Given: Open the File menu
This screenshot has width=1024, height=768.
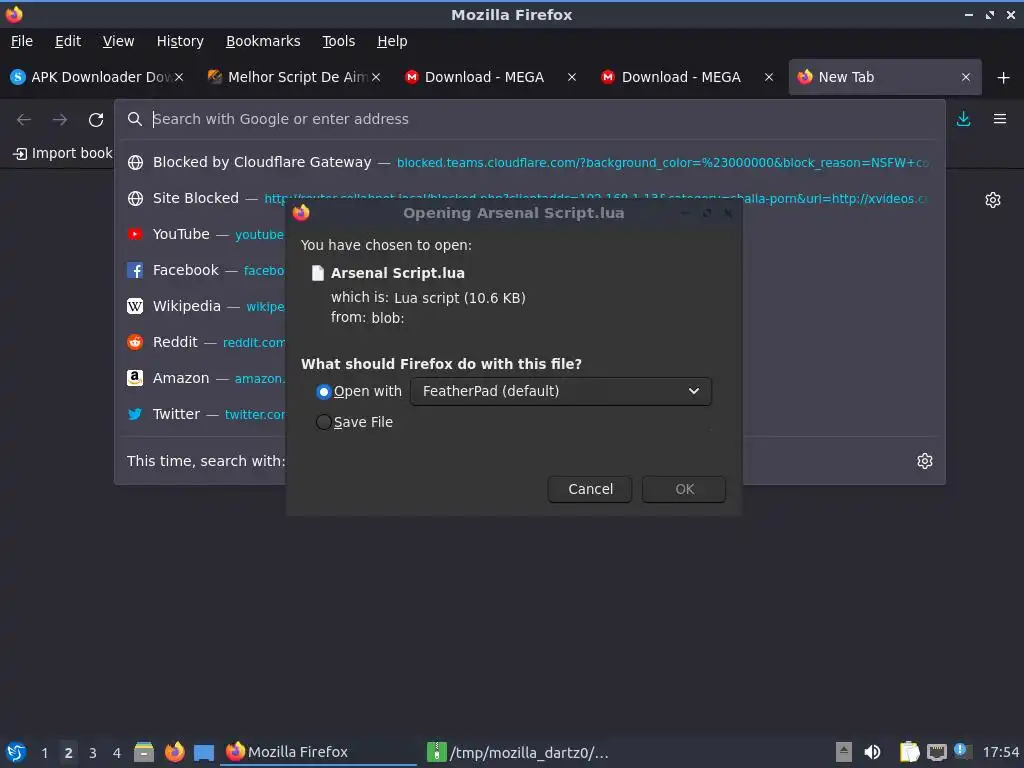Looking at the screenshot, I should [x=22, y=41].
